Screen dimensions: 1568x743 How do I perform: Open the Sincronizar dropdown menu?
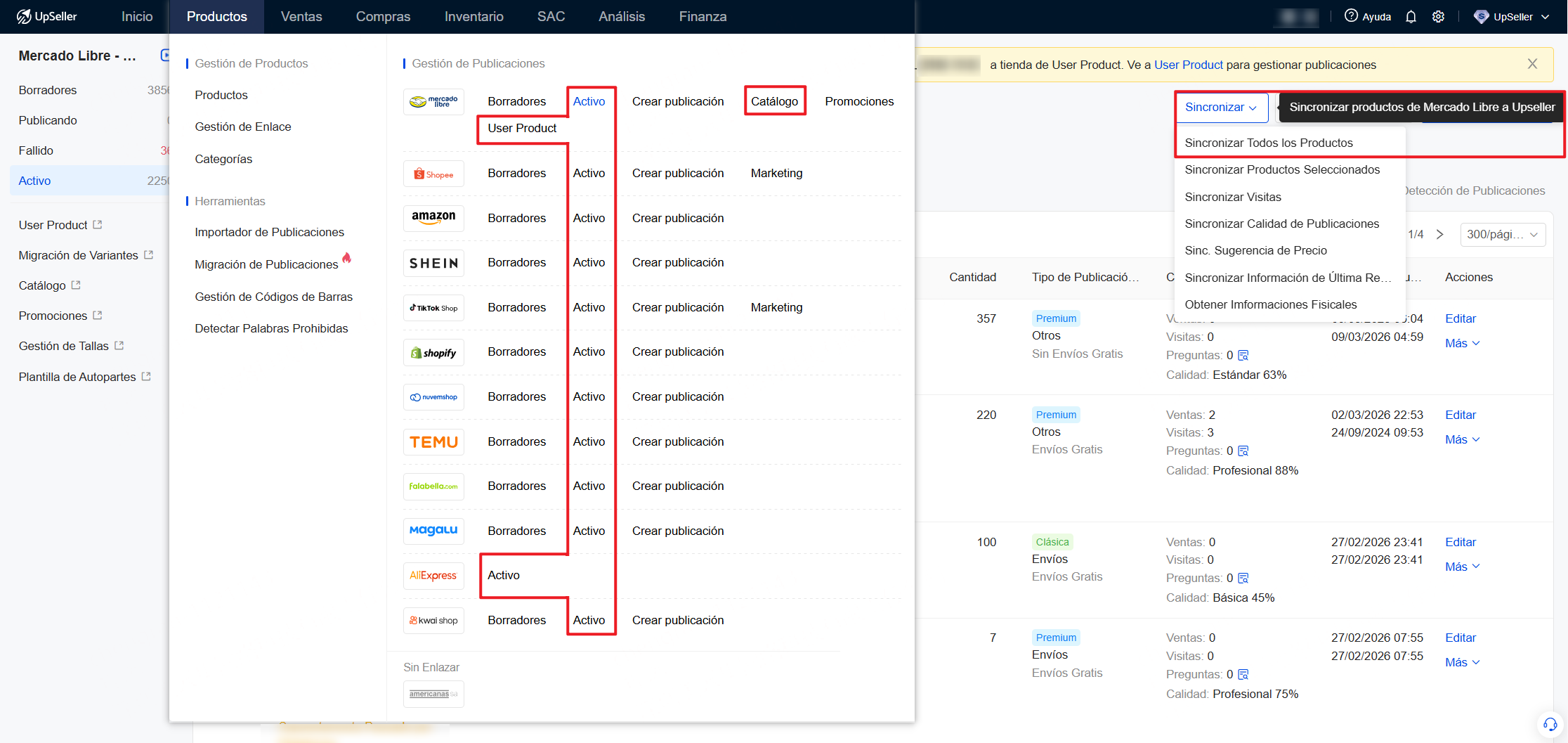coord(1222,107)
